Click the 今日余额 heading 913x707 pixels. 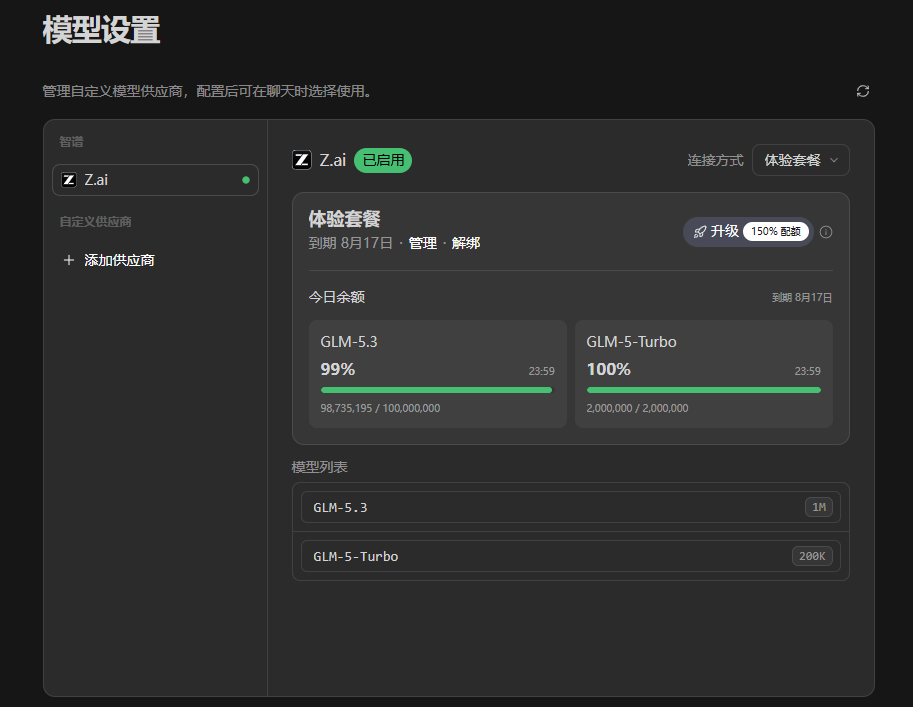[x=337, y=297]
